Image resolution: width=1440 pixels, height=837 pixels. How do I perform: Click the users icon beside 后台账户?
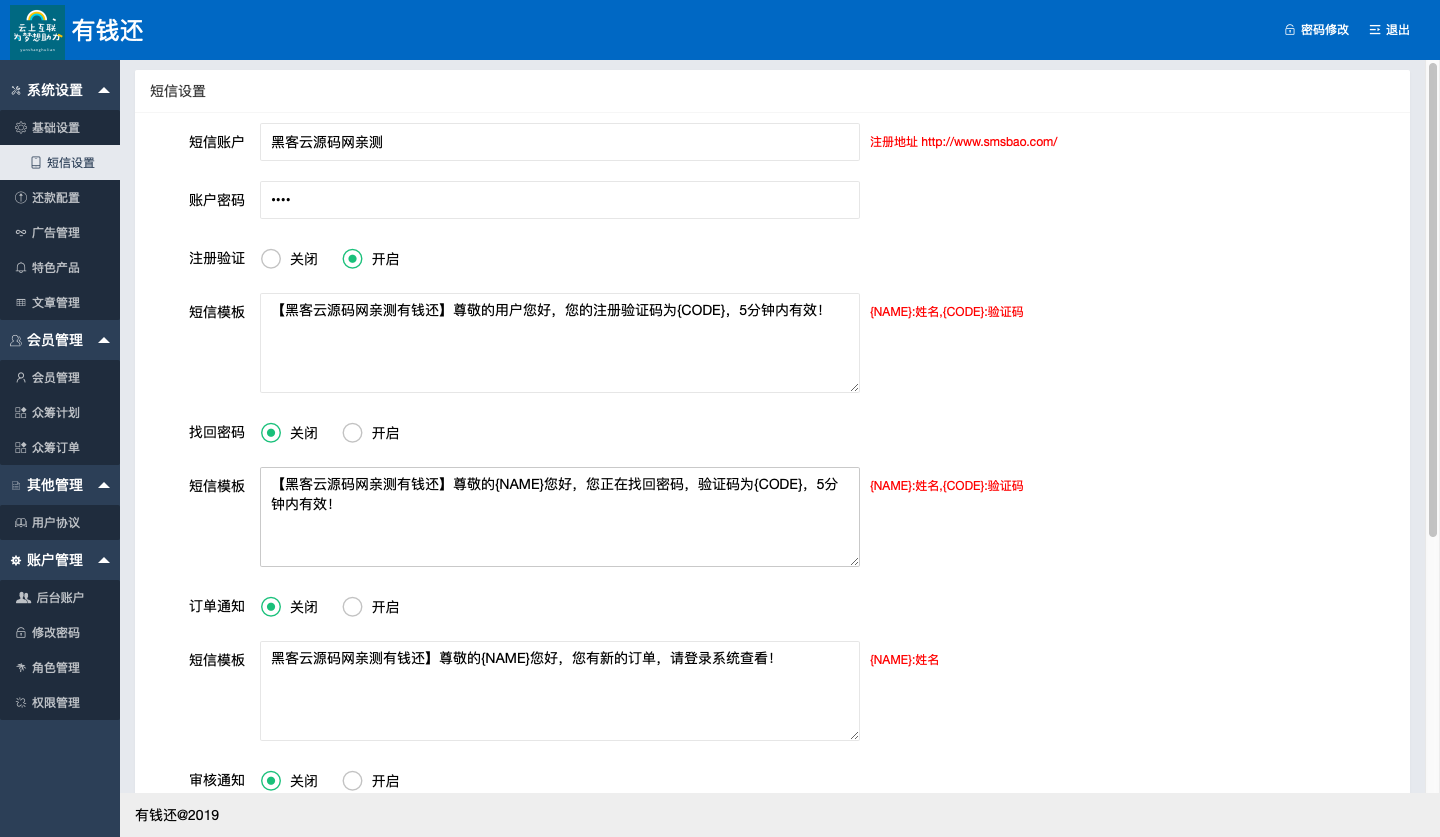pos(23,598)
